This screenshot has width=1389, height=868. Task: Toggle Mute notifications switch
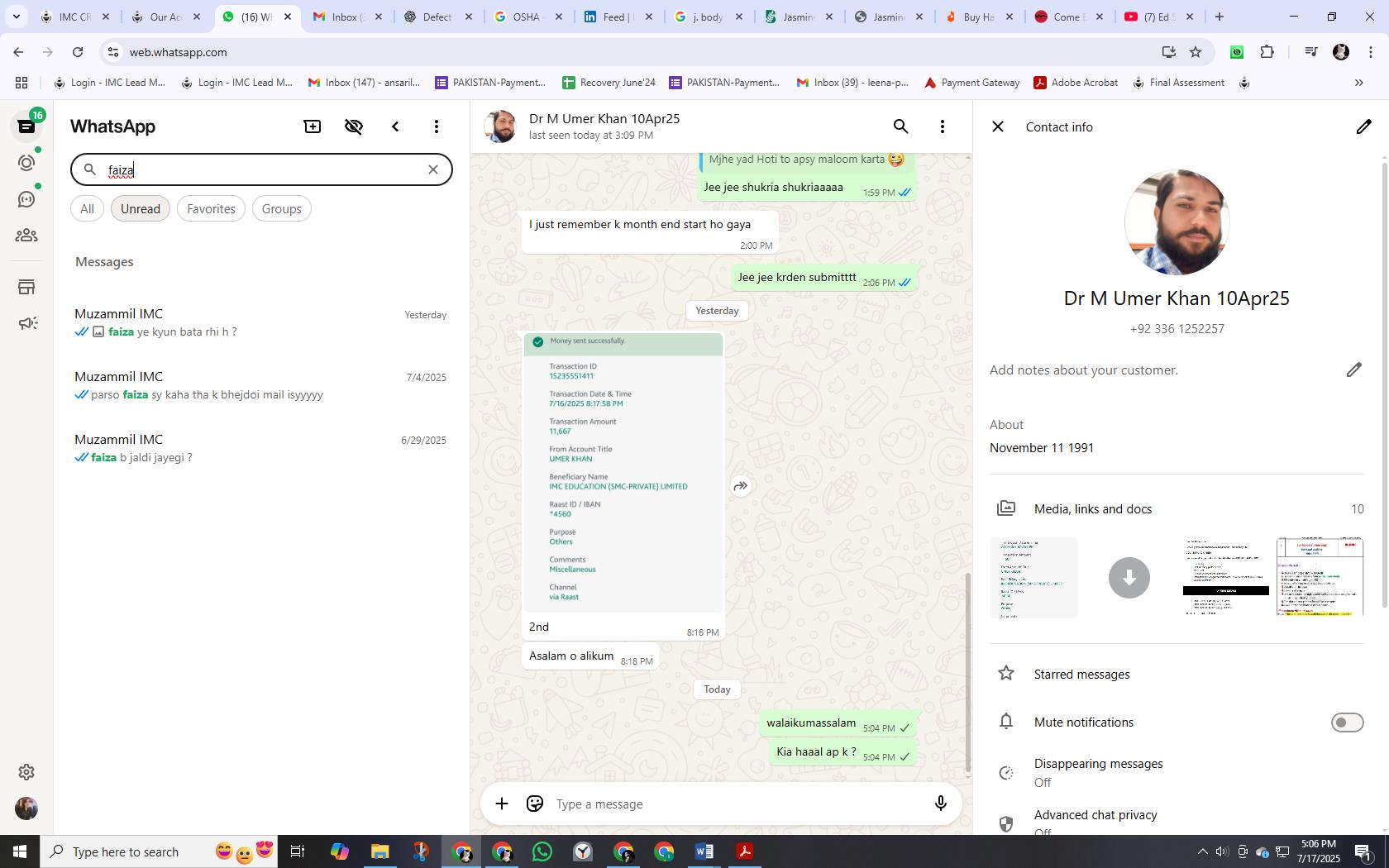pyautogui.click(x=1347, y=723)
